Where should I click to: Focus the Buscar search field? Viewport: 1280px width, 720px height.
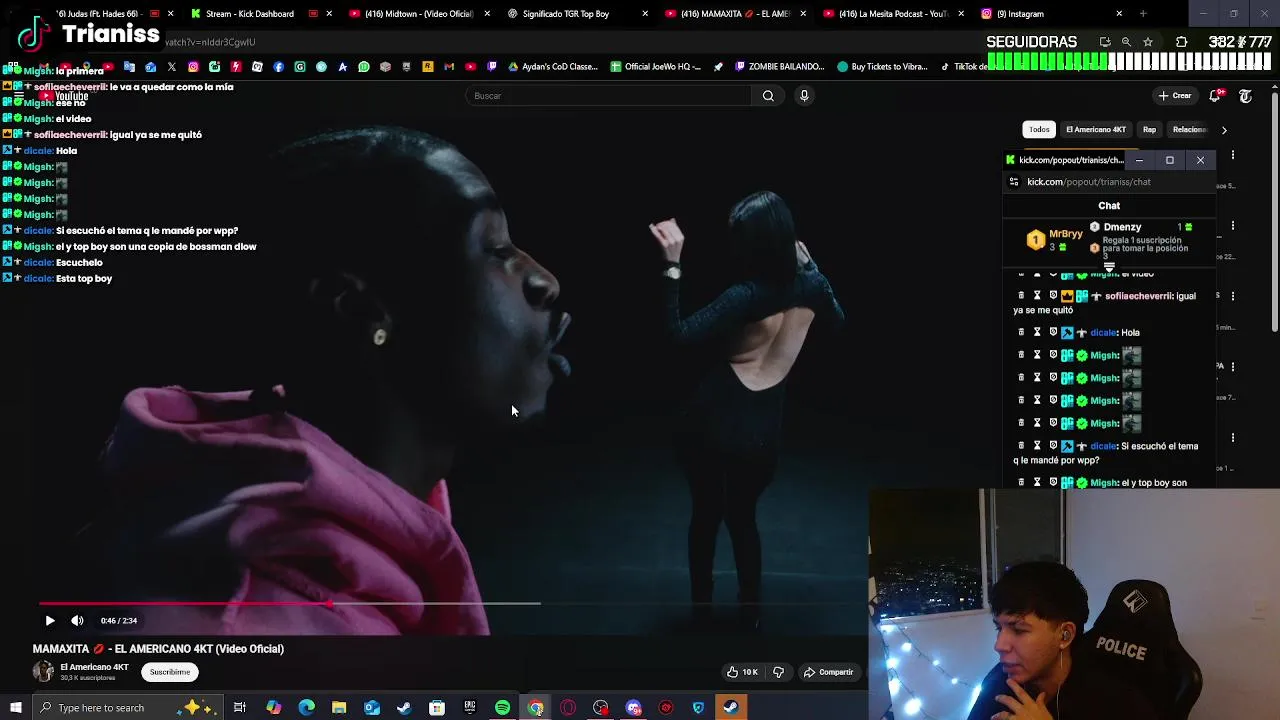click(608, 96)
